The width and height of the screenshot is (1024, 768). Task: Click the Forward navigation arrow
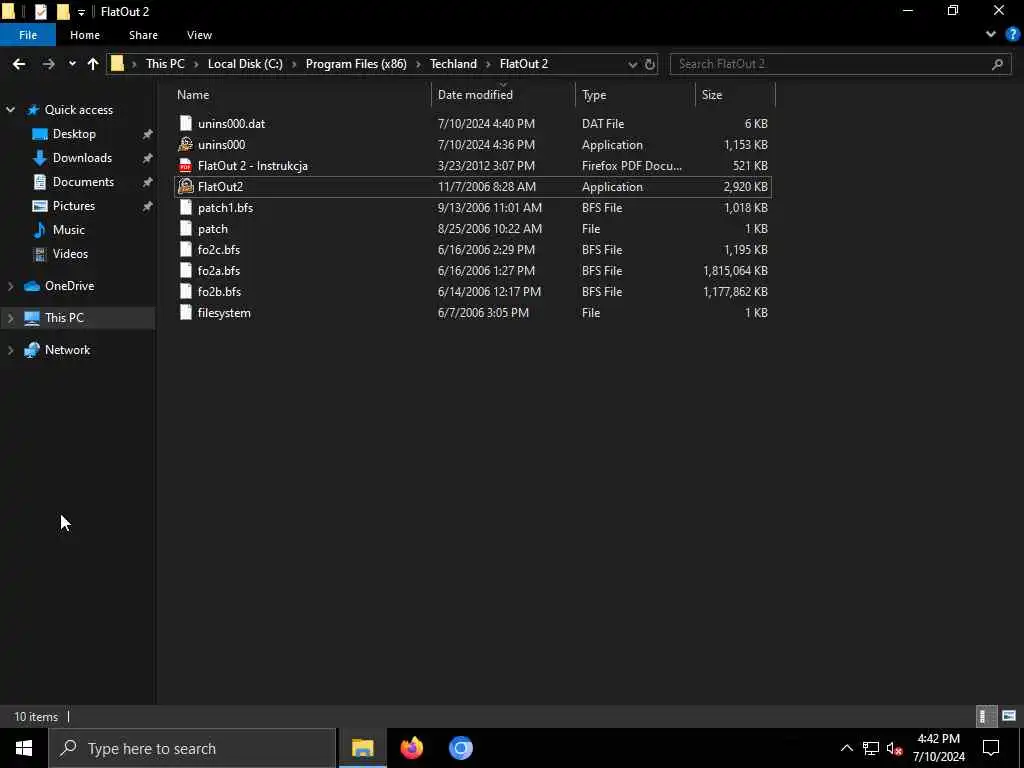[48, 64]
